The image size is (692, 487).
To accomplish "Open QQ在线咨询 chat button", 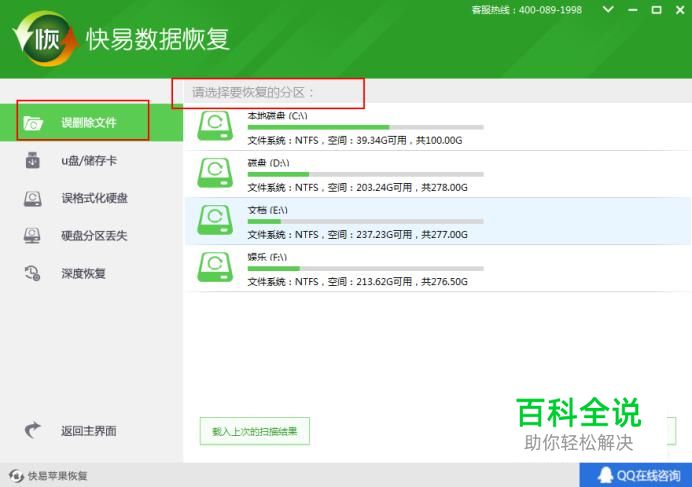I will (636, 475).
